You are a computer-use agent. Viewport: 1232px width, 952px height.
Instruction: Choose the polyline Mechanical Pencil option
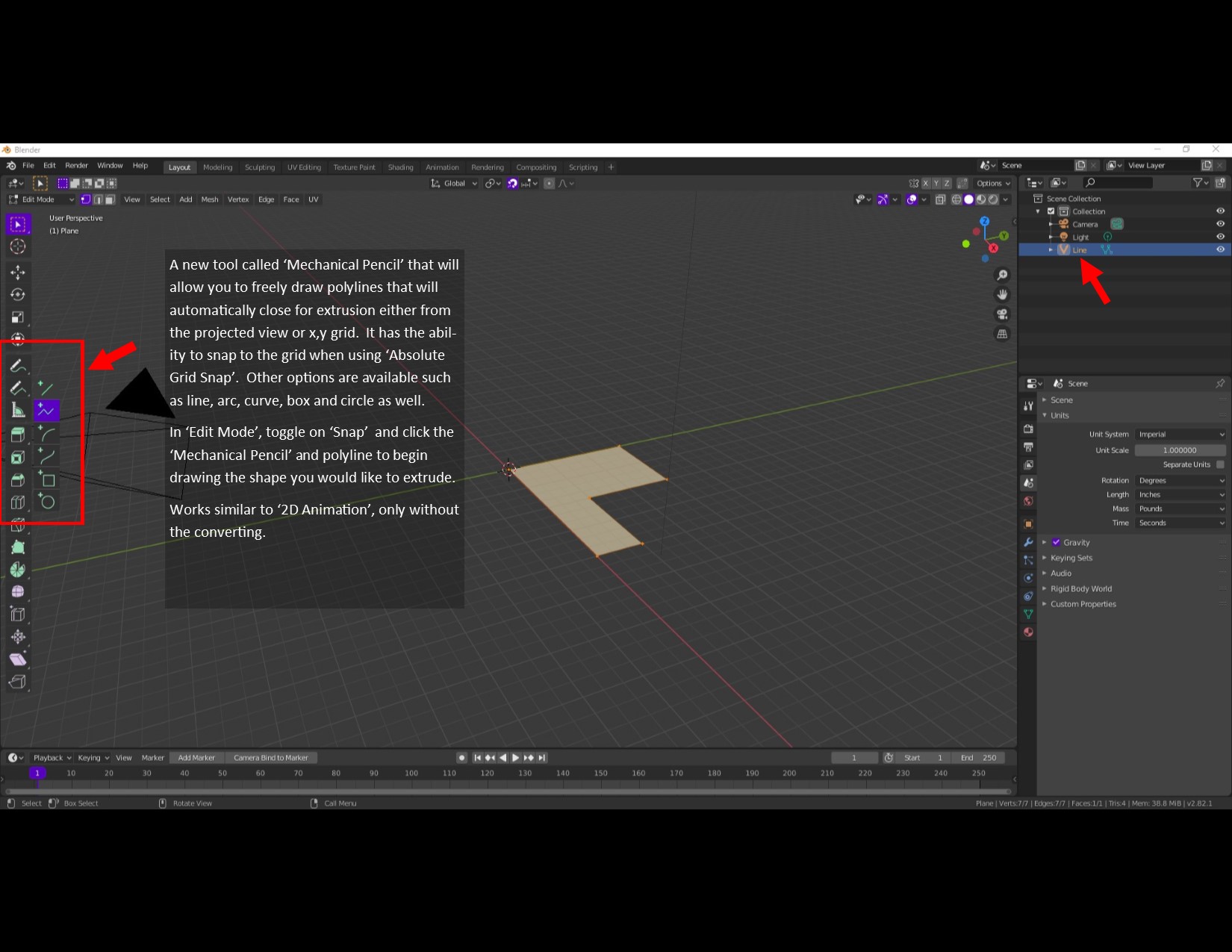point(46,411)
